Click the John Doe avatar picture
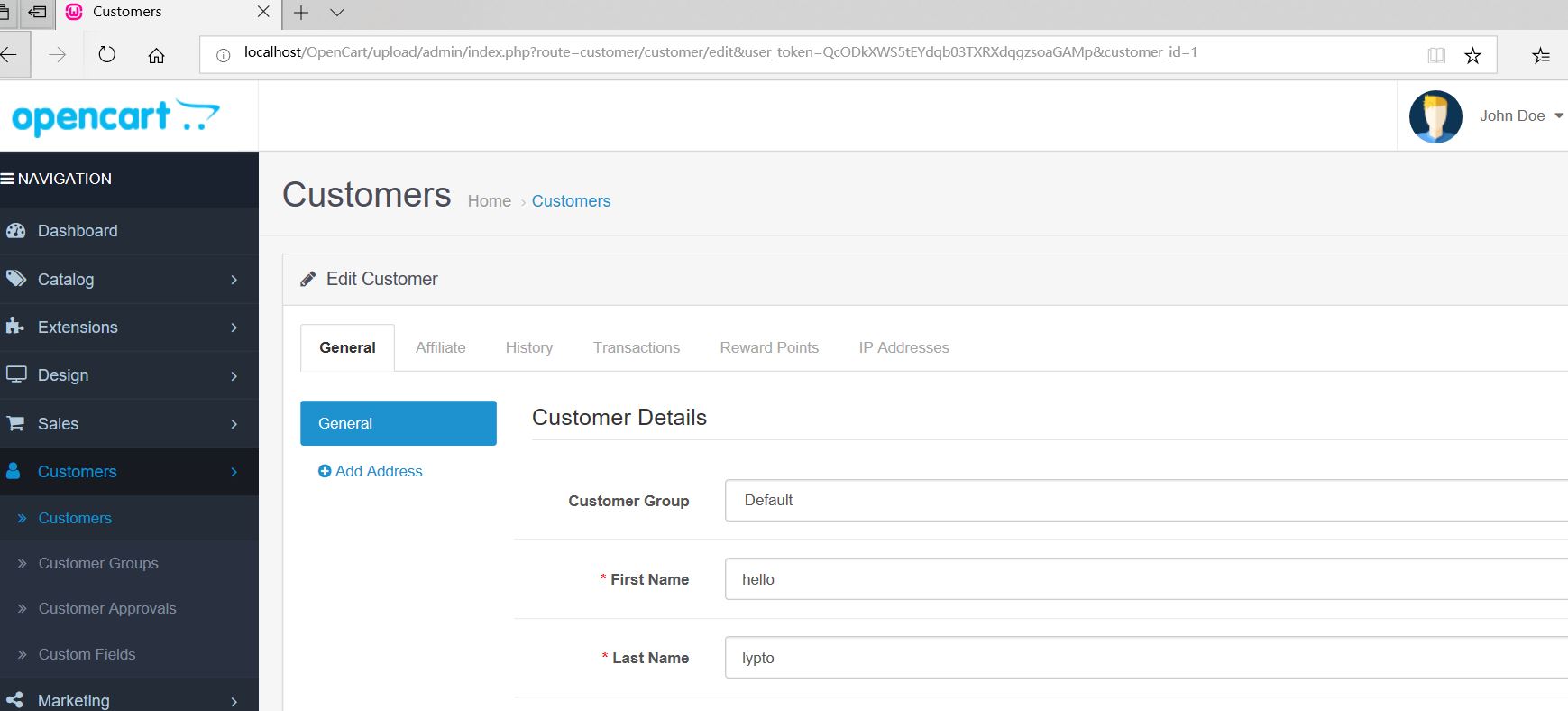The image size is (1568, 711). click(x=1435, y=116)
